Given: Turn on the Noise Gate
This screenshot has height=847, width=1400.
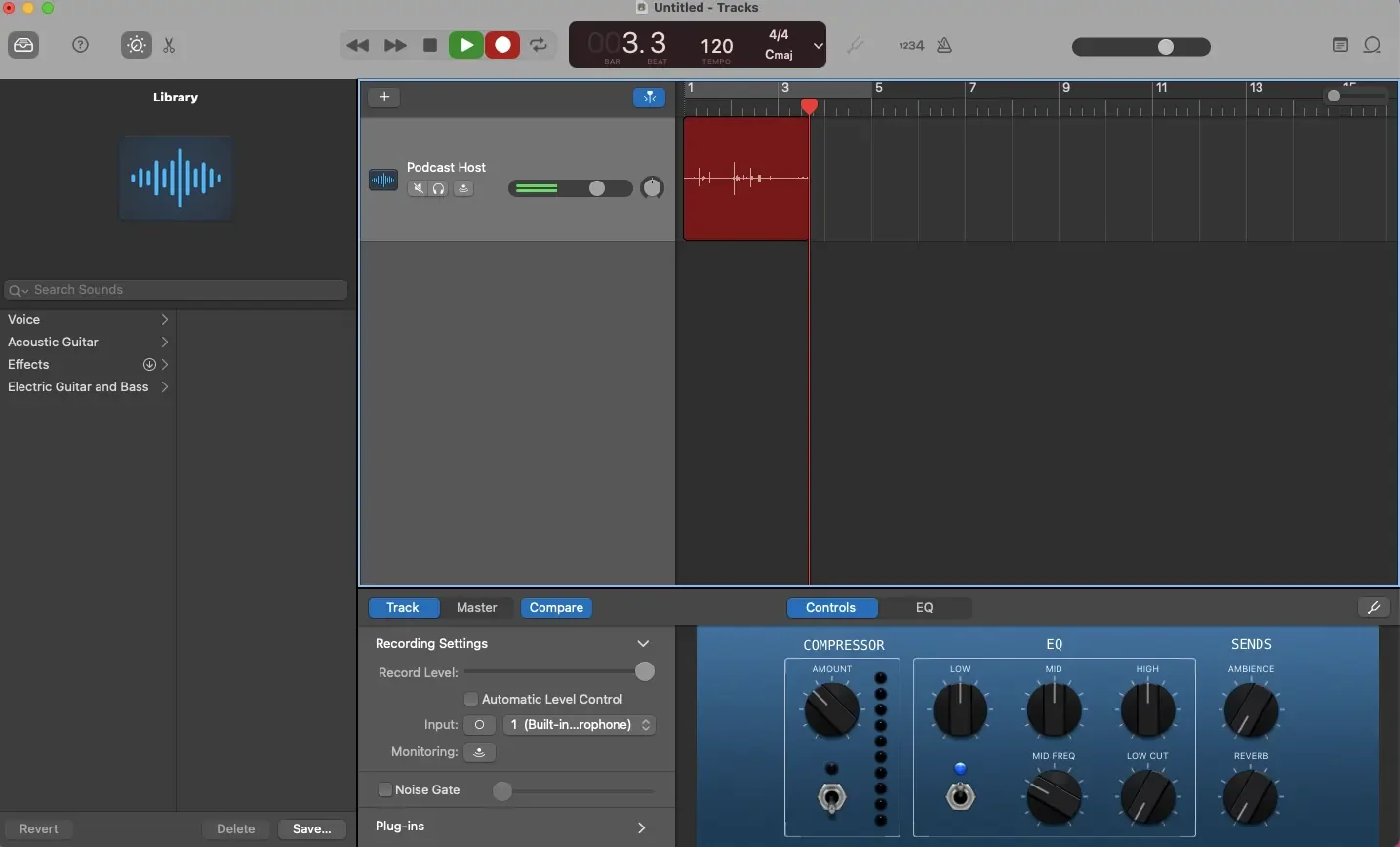Looking at the screenshot, I should point(385,790).
